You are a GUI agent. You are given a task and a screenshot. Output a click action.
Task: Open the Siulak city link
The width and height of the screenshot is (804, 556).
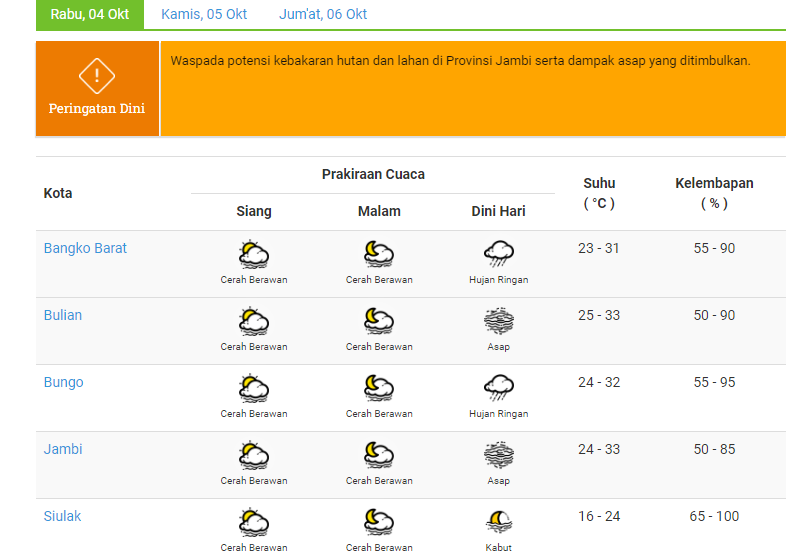click(62, 516)
